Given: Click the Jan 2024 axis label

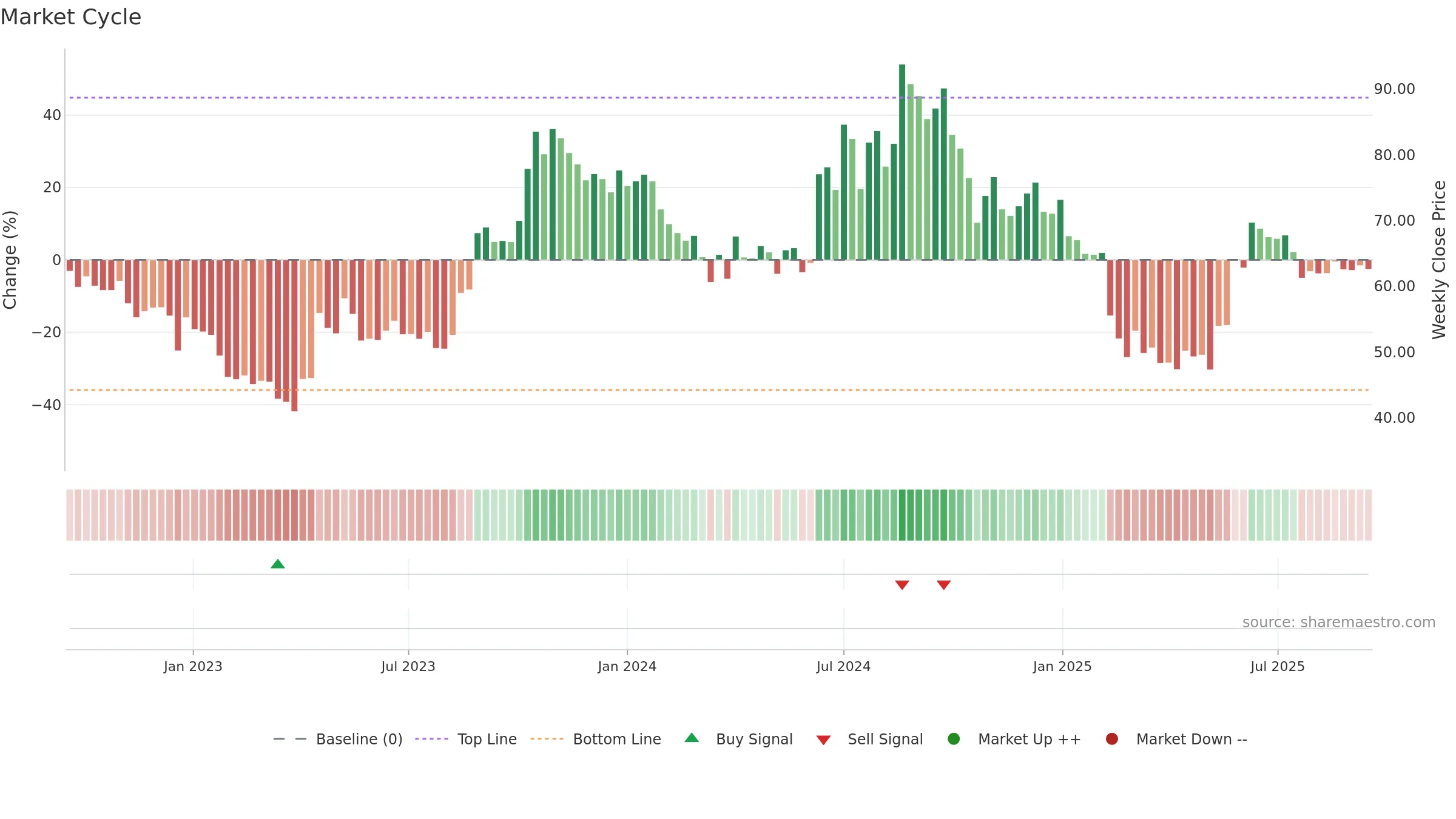Looking at the screenshot, I should coord(627,666).
